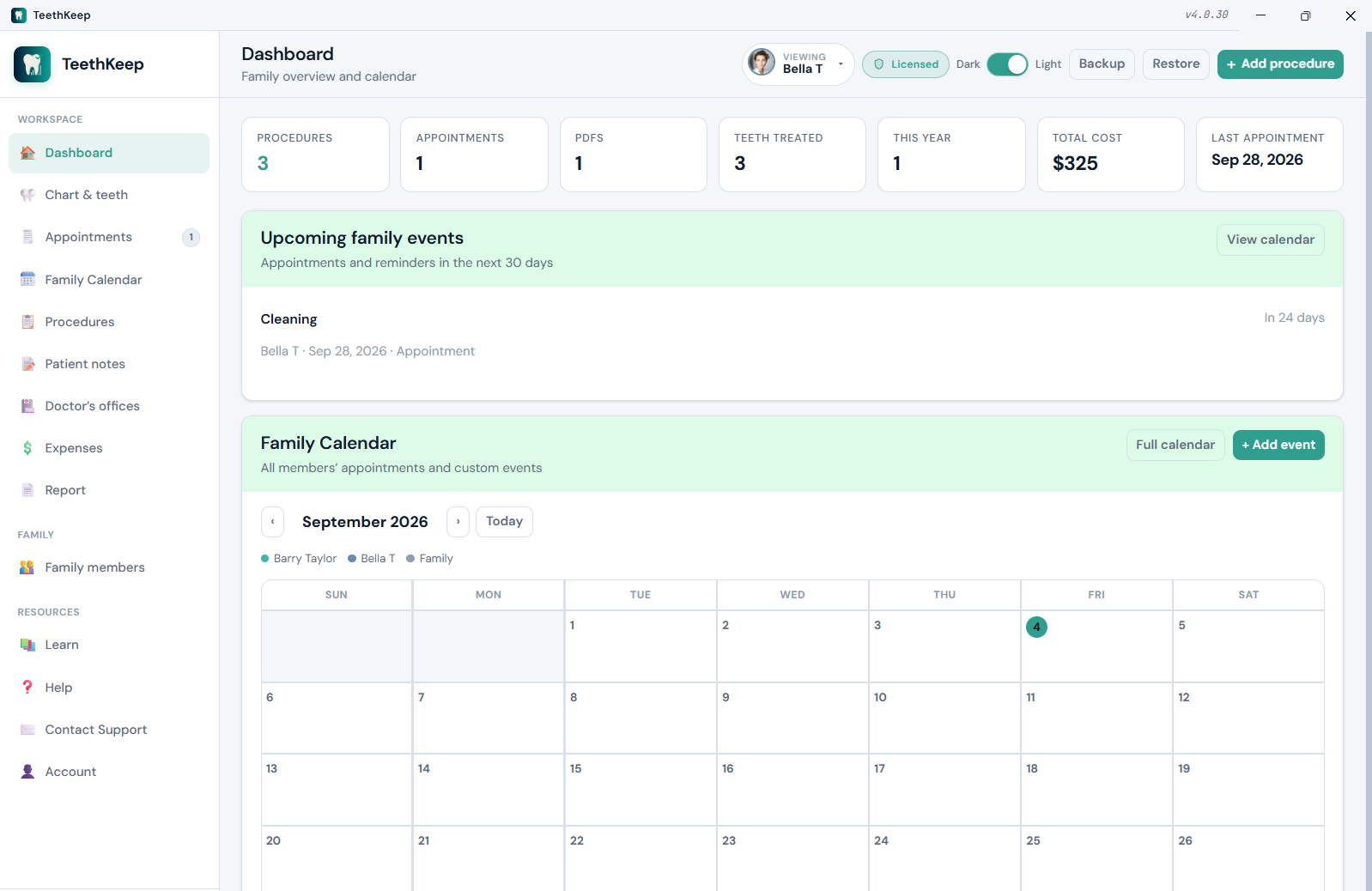Navigate to Expenses page
Image resolution: width=1372 pixels, height=891 pixels.
[109, 448]
